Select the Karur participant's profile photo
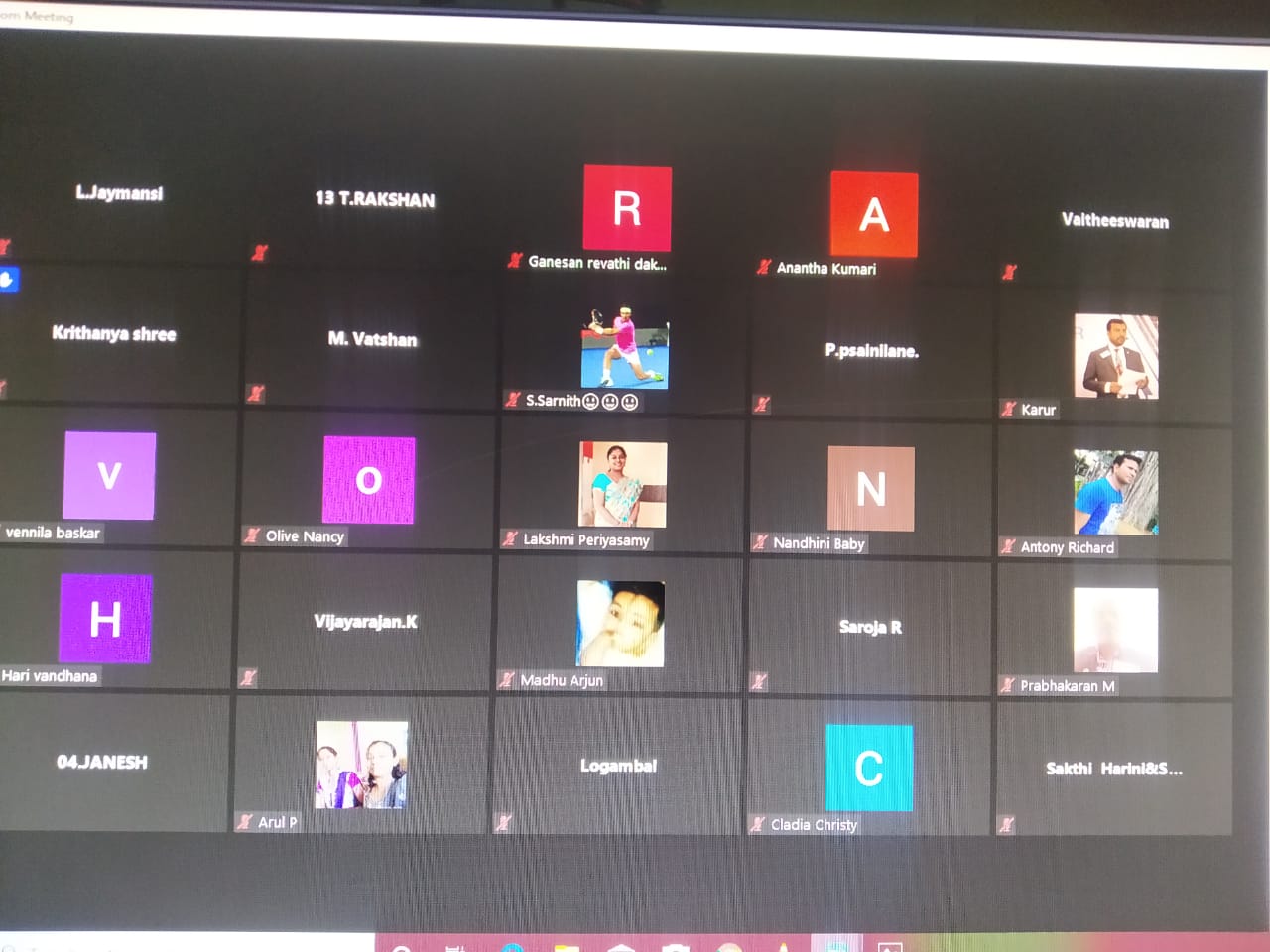This screenshot has width=1270, height=952. [x=1115, y=356]
